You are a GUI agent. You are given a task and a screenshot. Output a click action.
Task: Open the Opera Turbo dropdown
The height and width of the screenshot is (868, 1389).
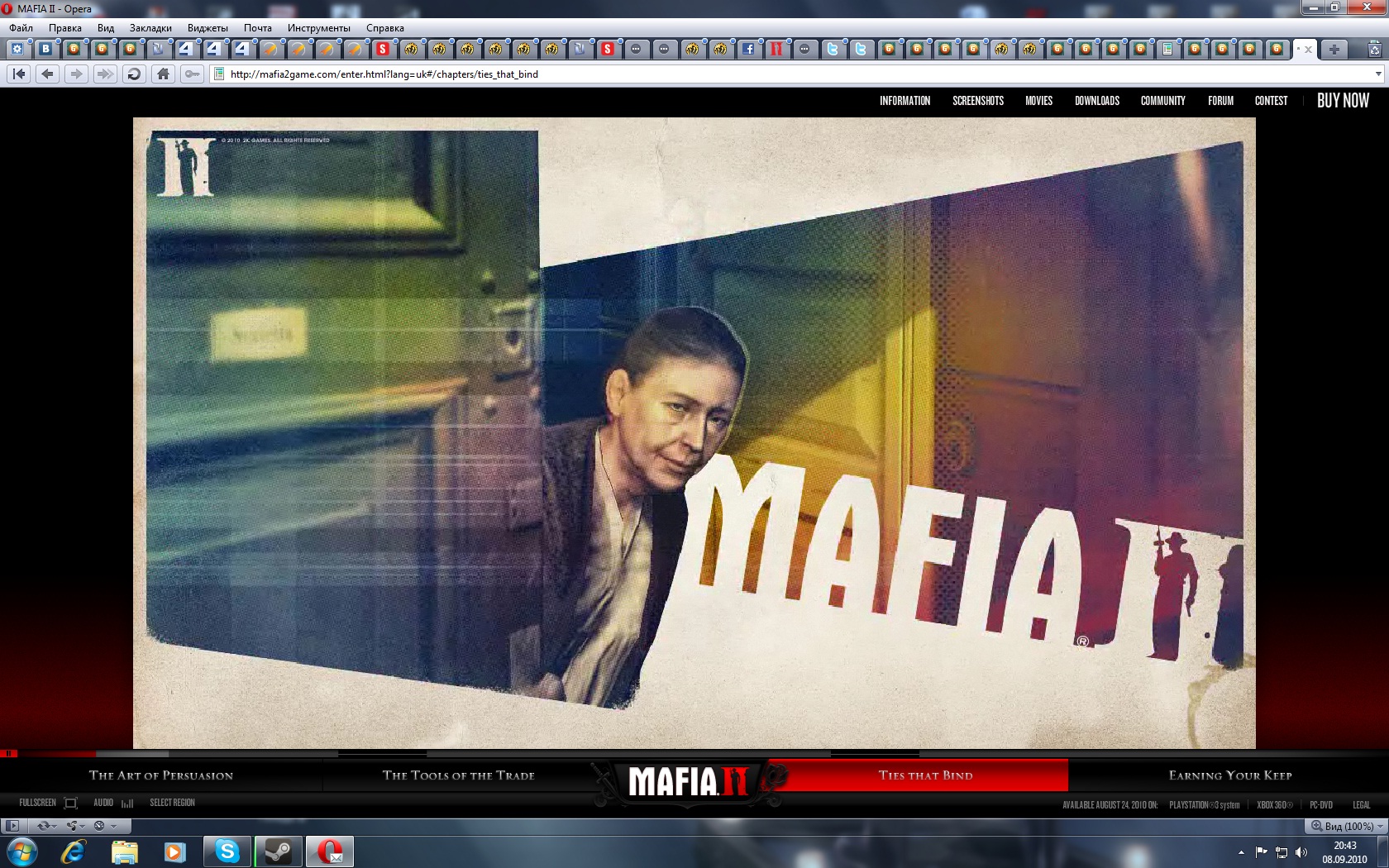click(105, 826)
